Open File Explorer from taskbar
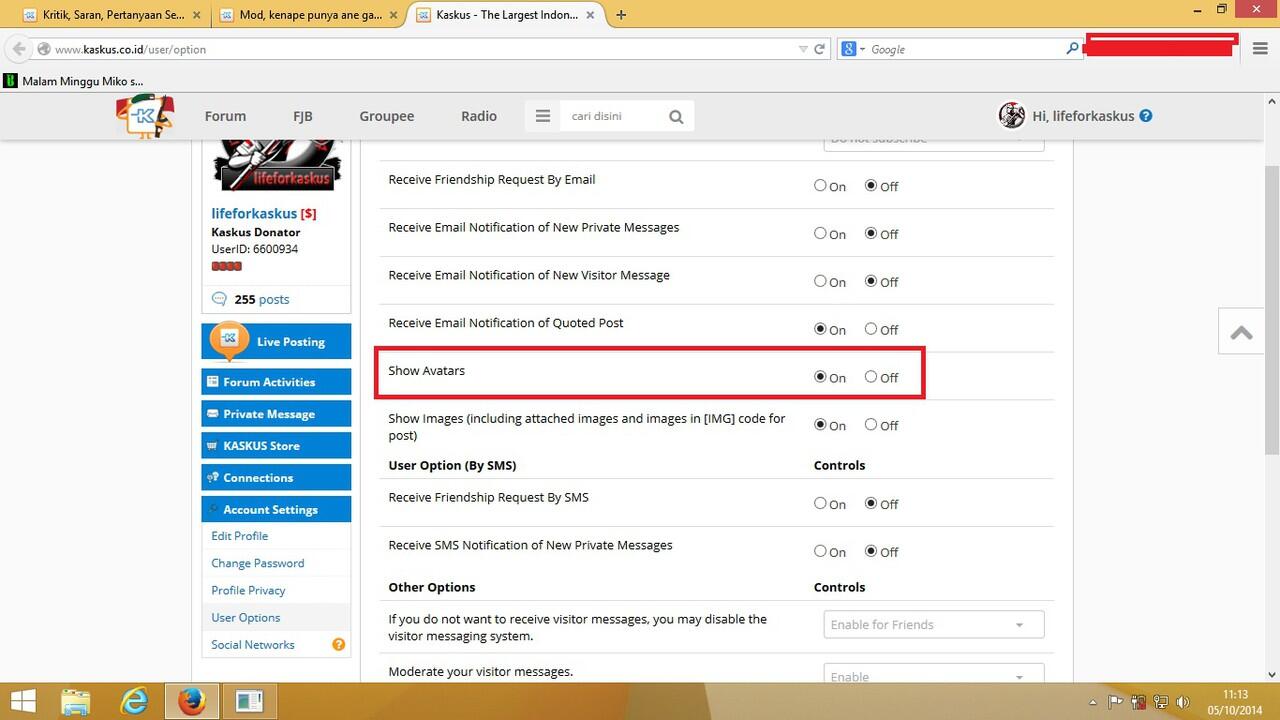Screen dimensions: 1280x720 click(x=77, y=702)
